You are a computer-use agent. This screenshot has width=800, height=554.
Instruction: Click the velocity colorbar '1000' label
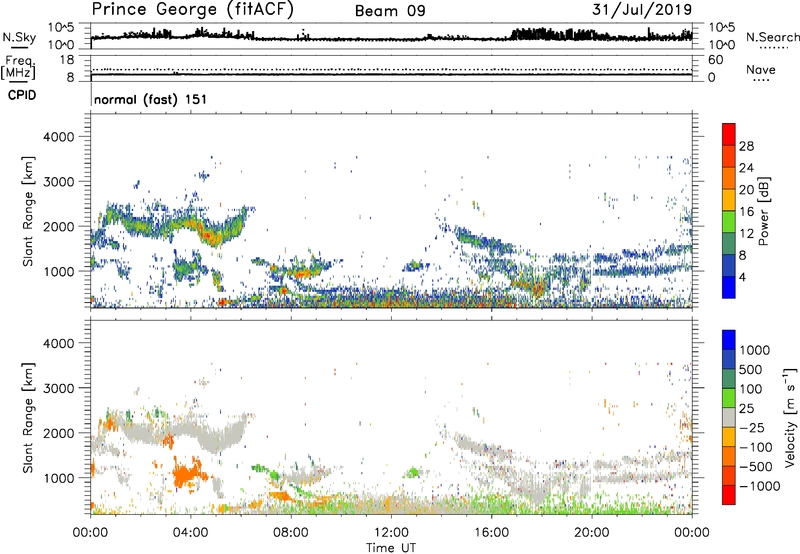pos(755,350)
